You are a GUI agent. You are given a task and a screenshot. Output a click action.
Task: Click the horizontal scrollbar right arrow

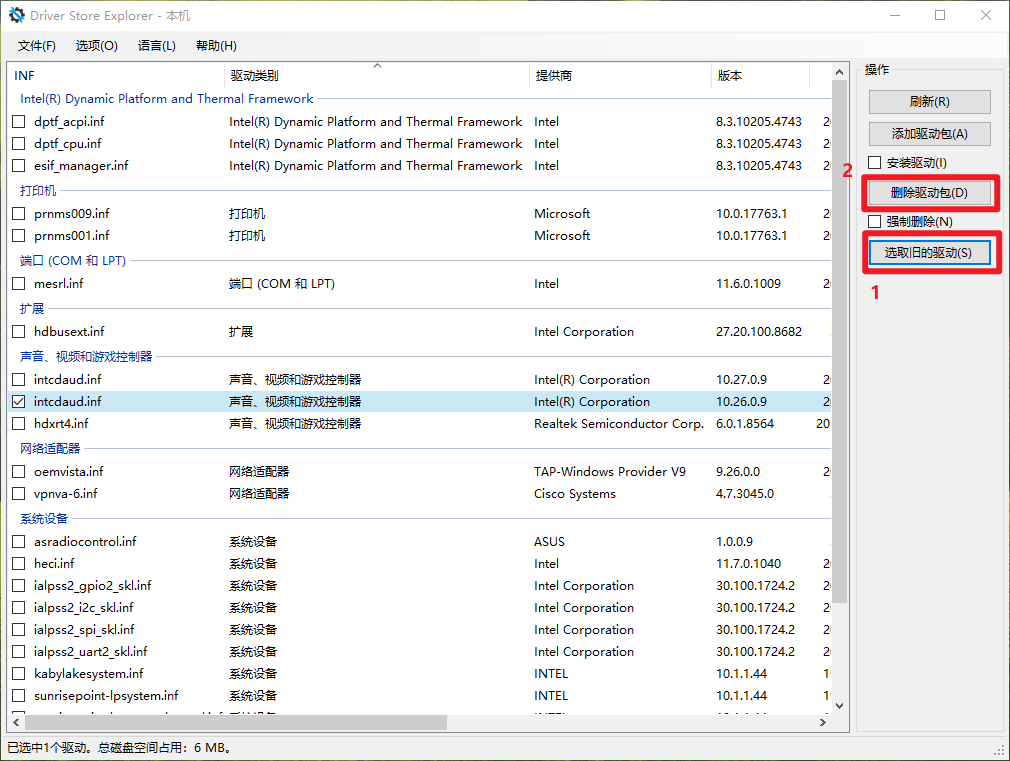click(823, 722)
